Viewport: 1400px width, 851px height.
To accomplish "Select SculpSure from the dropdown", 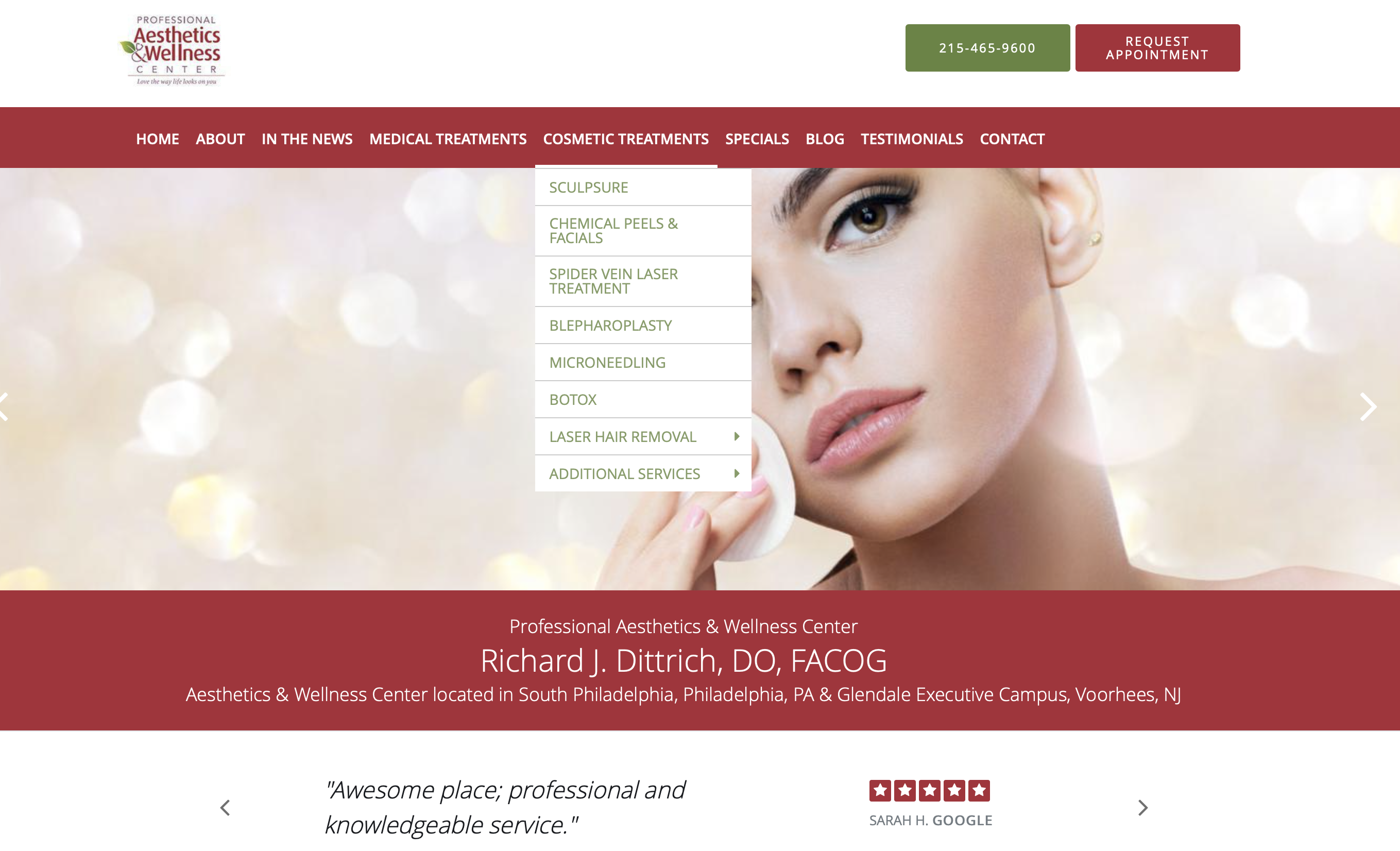I will (x=643, y=188).
